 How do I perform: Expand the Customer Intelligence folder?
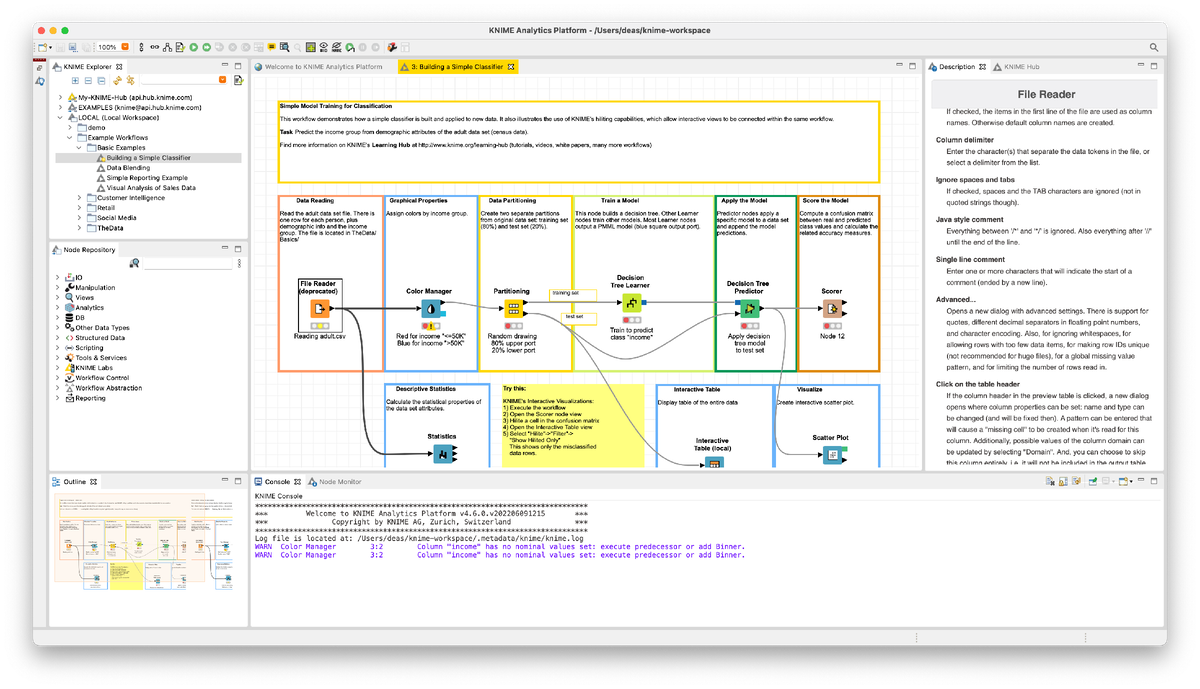78,198
